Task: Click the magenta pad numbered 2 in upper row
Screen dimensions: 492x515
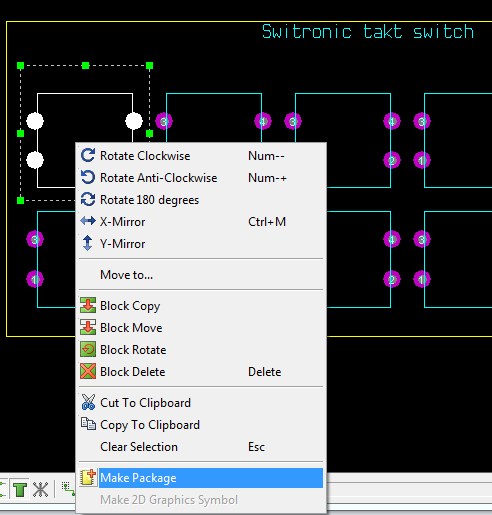Action: tap(392, 161)
